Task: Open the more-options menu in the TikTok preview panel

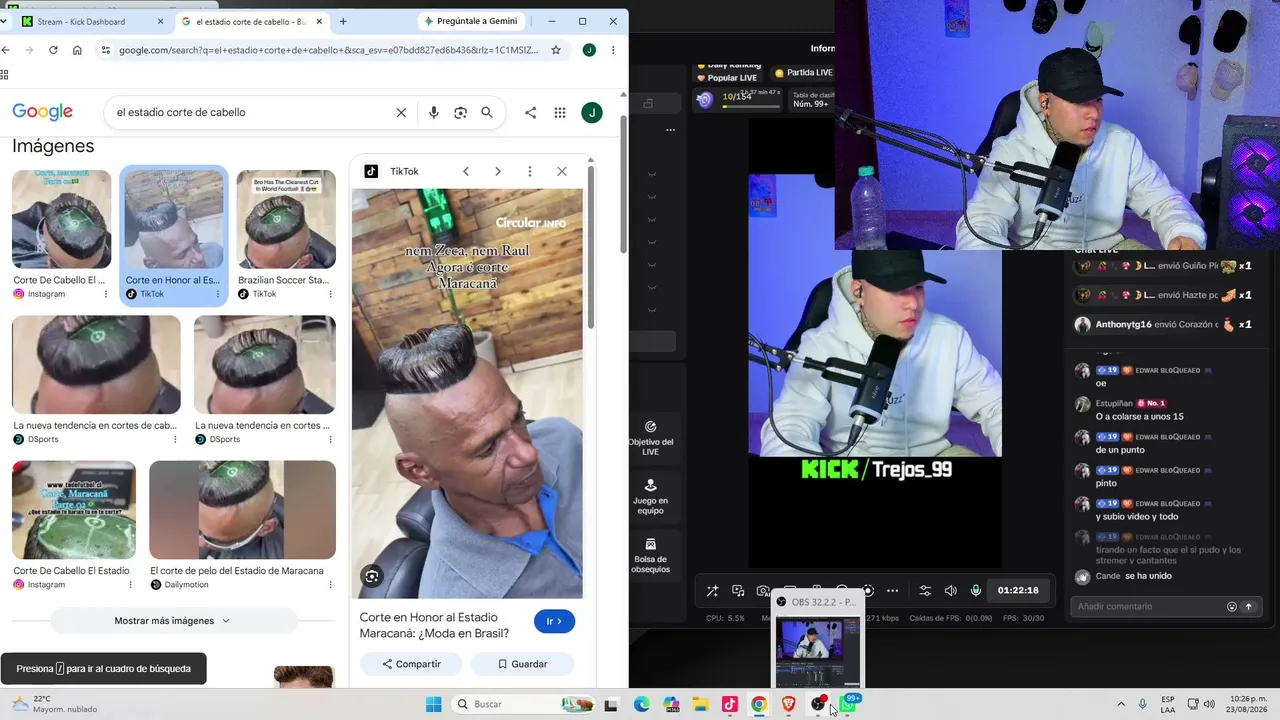Action: point(530,171)
